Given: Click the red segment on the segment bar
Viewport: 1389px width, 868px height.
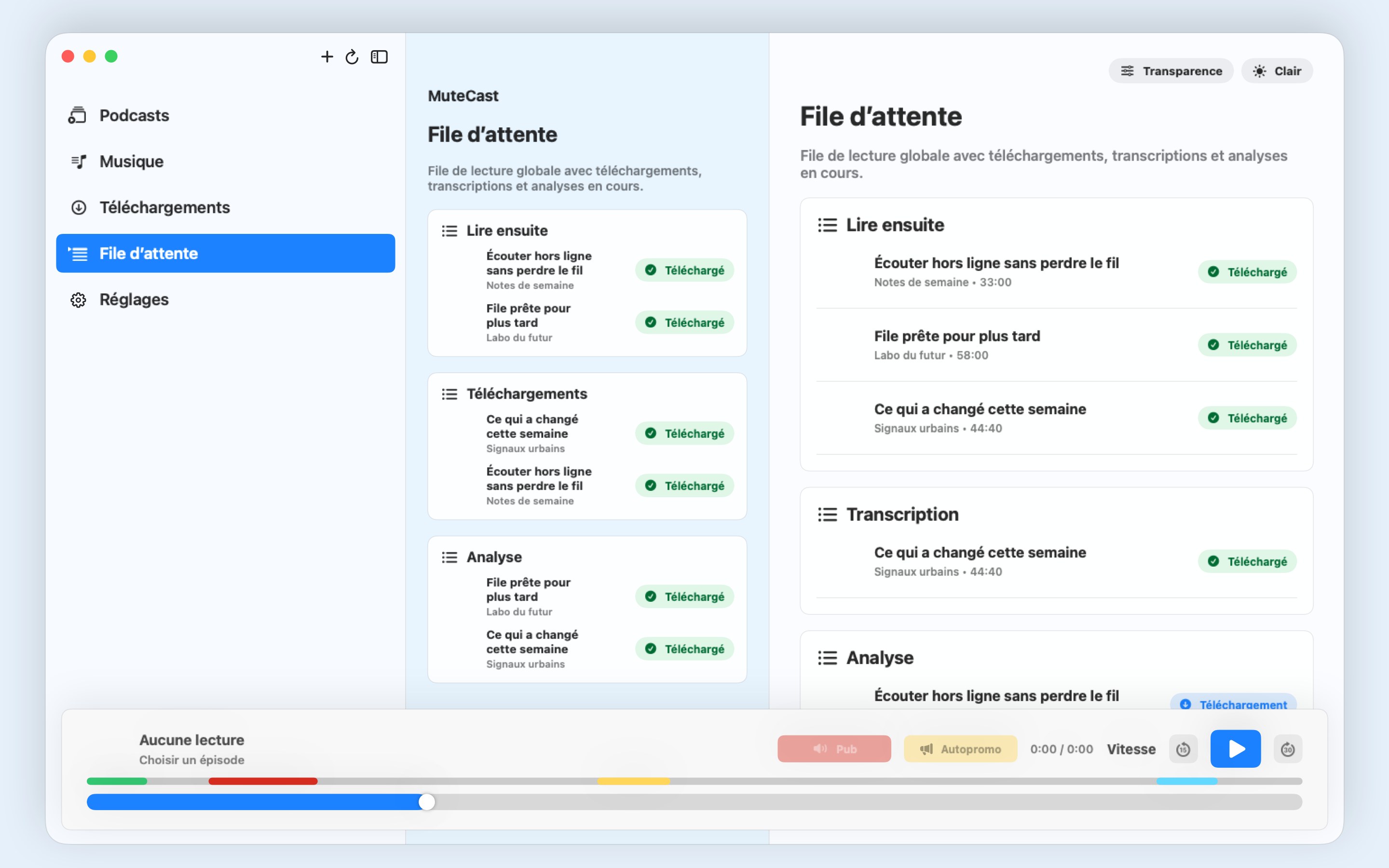Looking at the screenshot, I should coord(263,781).
